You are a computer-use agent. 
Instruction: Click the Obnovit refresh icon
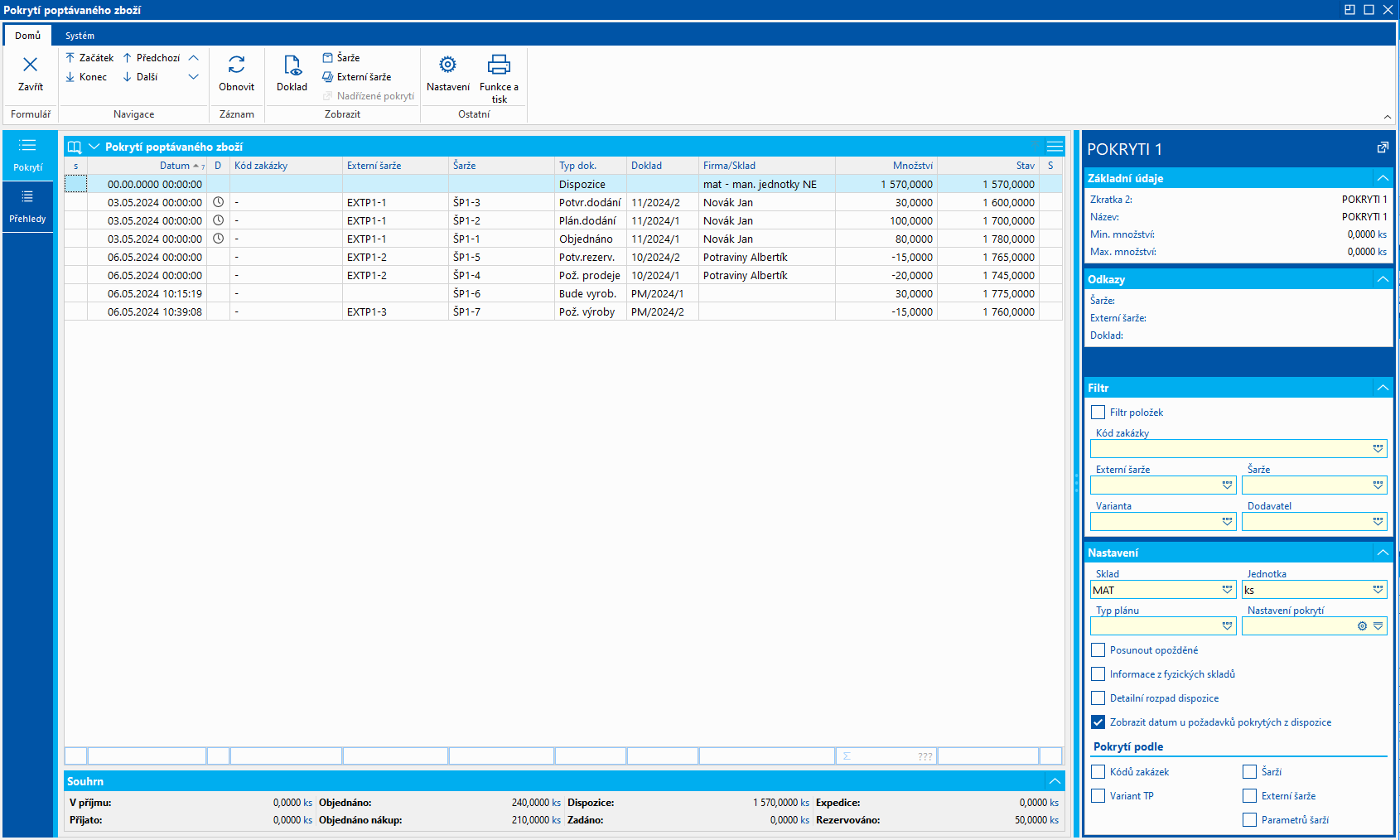point(236,65)
